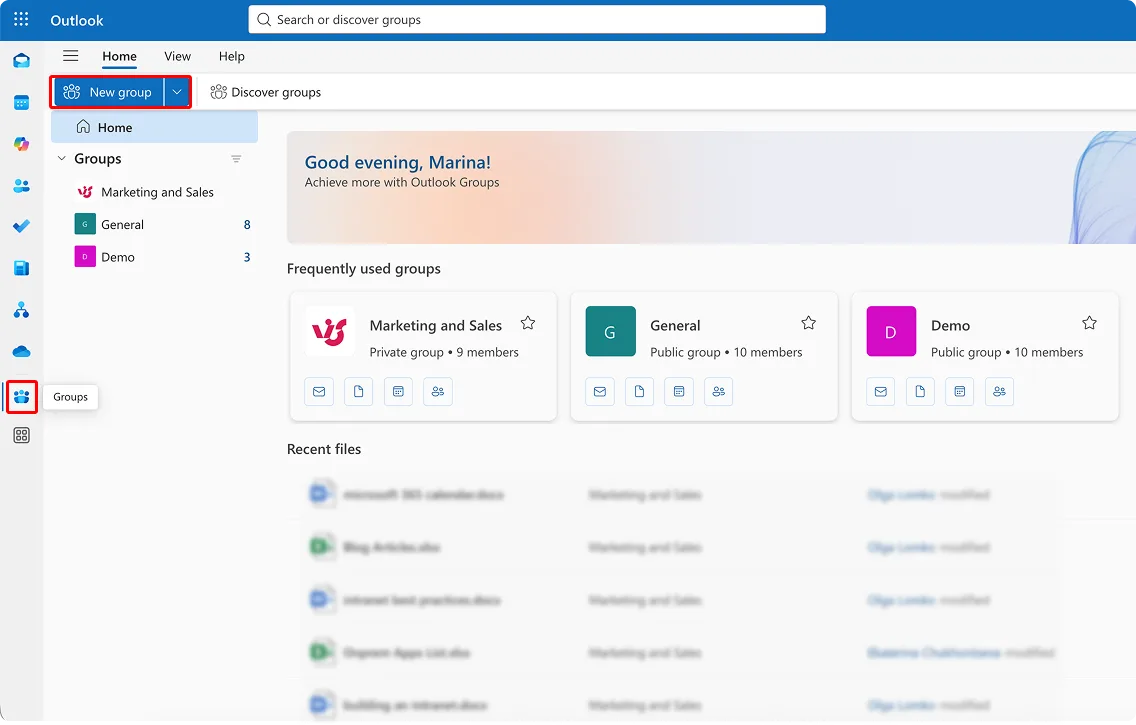Open the Mail app in the sidebar
The width and height of the screenshot is (1136, 725).
(21, 60)
